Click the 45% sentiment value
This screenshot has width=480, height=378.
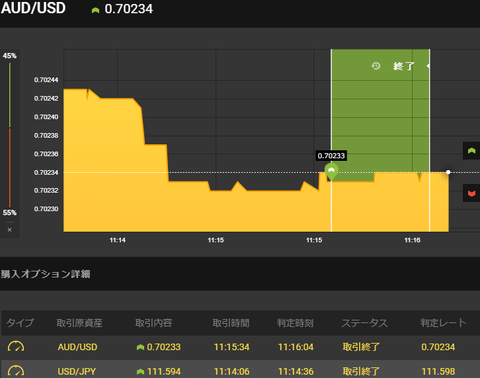click(x=10, y=56)
